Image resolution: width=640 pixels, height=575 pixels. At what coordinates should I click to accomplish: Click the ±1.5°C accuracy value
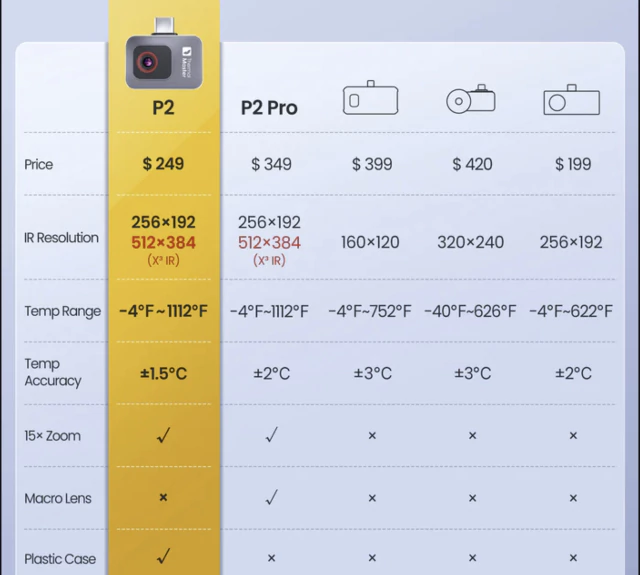click(x=163, y=373)
